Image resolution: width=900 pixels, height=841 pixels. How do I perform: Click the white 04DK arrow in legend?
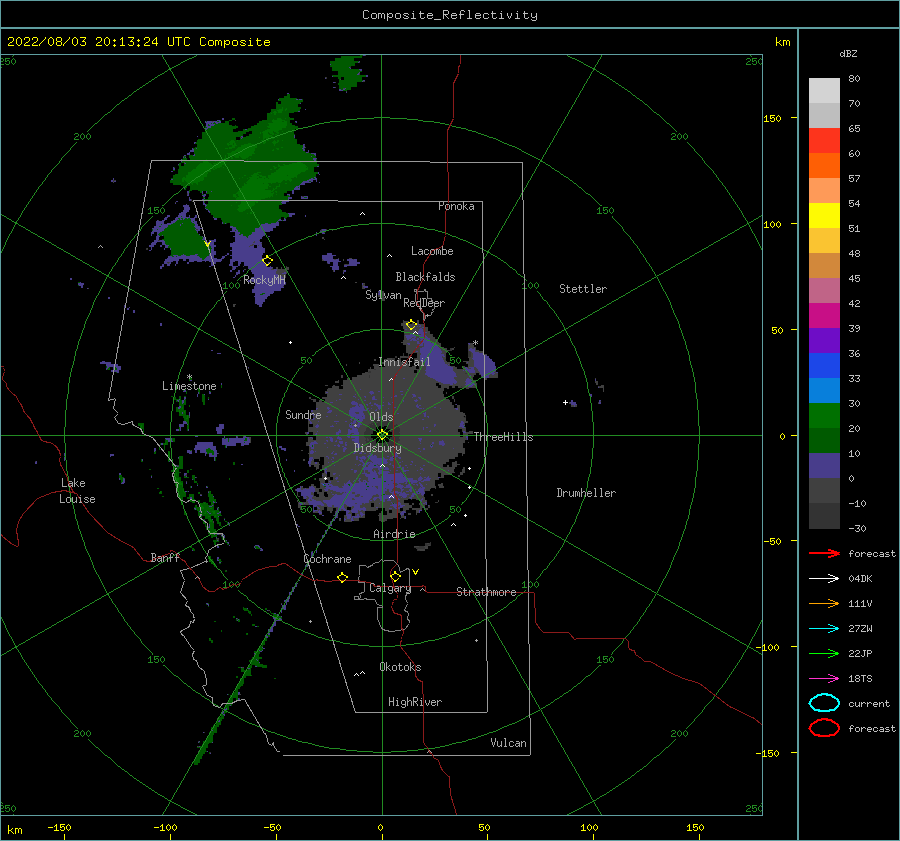tap(824, 579)
